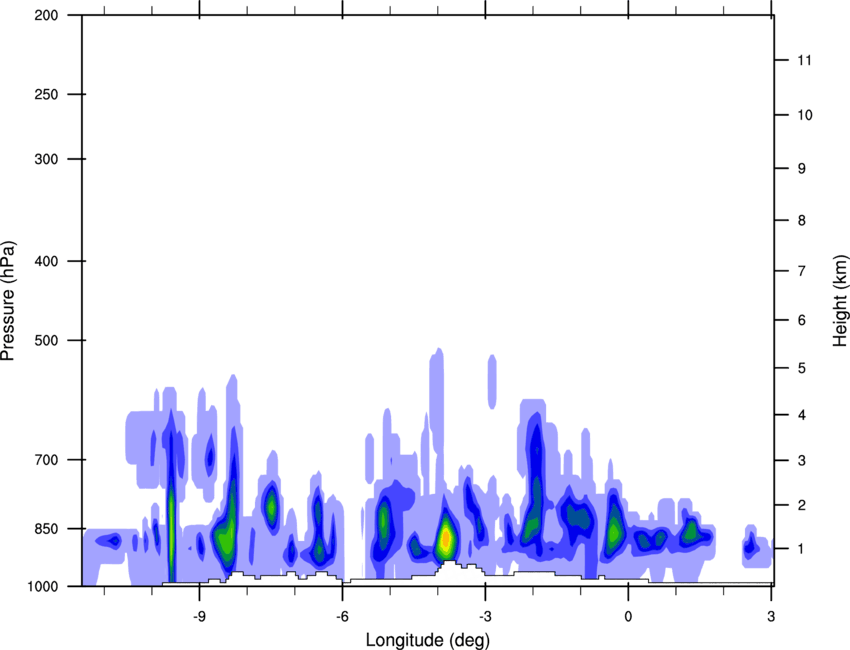Image resolution: width=850 pixels, height=650 pixels.
Task: Pick the -9 longitude tick label
Action: (x=199, y=616)
